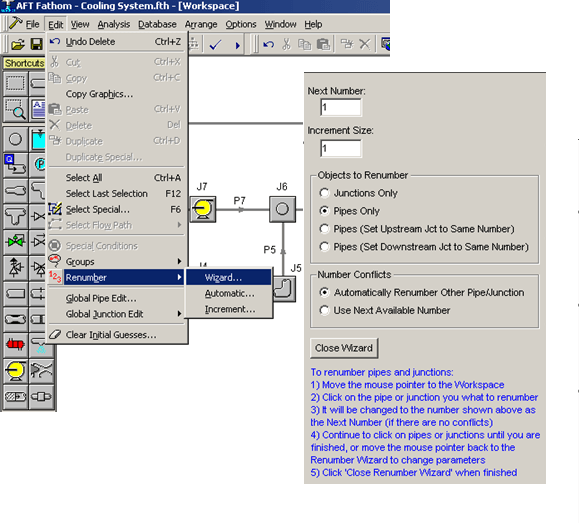Choose Clear Initial Guesses... menu entry
This screenshot has width=581, height=523.
[x=116, y=335]
